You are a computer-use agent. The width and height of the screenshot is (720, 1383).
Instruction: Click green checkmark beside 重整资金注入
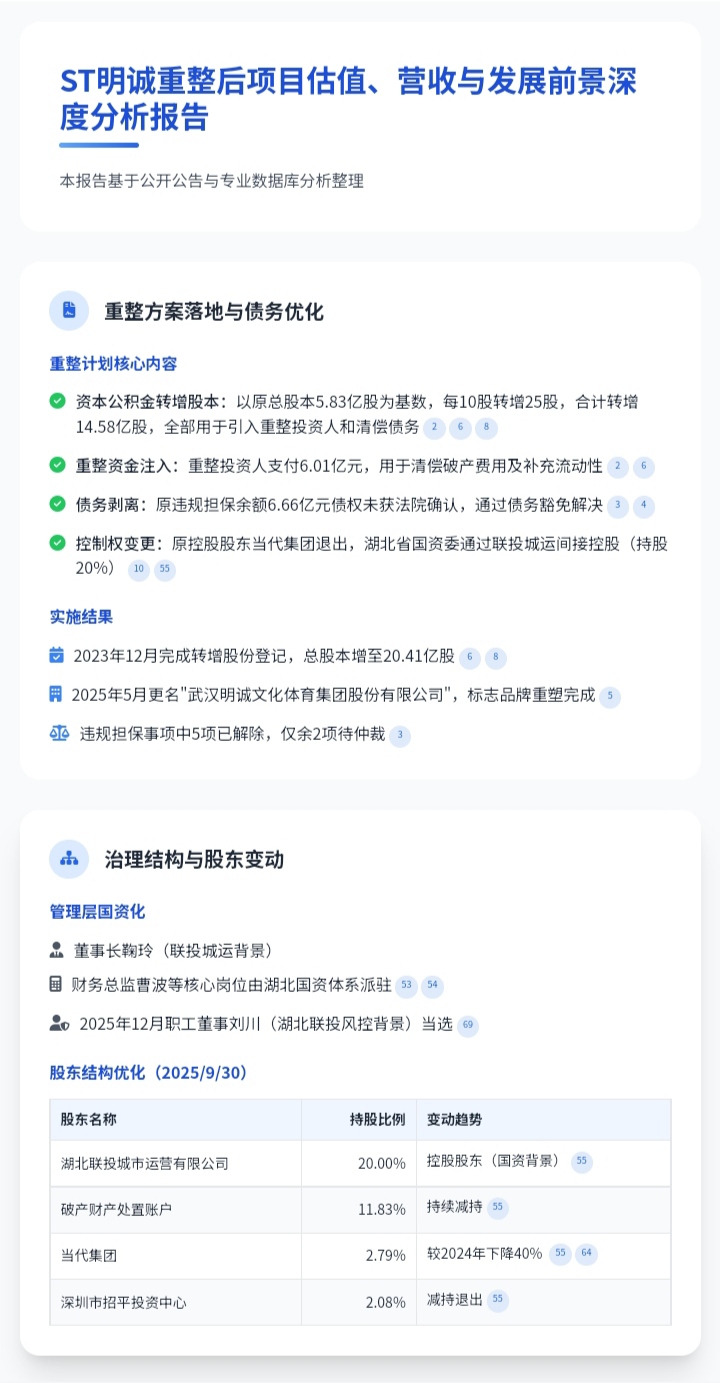(x=57, y=465)
